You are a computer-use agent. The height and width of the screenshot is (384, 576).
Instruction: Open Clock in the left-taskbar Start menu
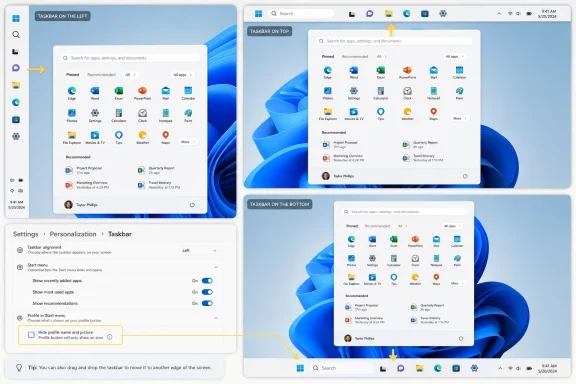[x=143, y=115]
